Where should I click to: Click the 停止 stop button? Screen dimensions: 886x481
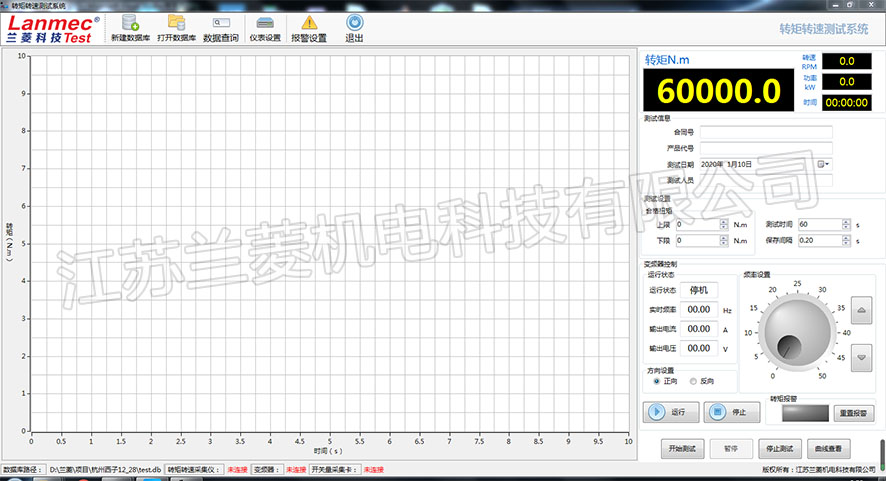tap(731, 412)
